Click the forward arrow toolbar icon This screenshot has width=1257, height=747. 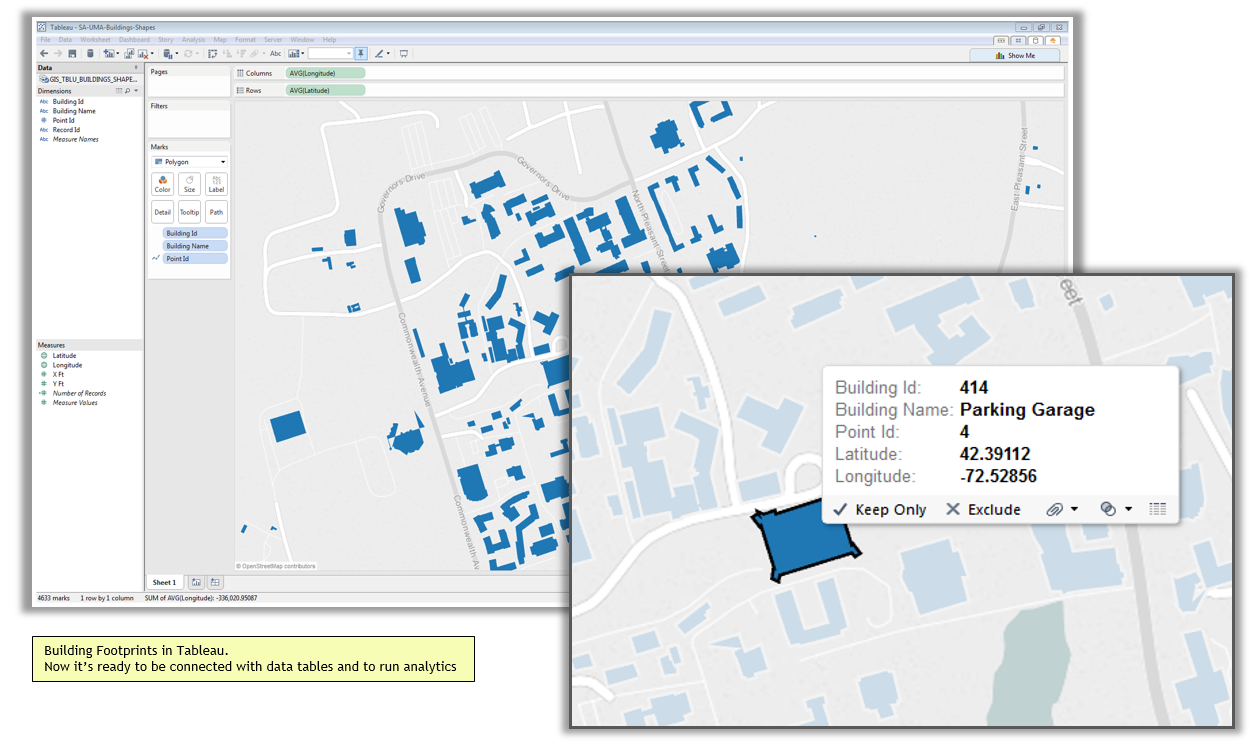(x=58, y=54)
